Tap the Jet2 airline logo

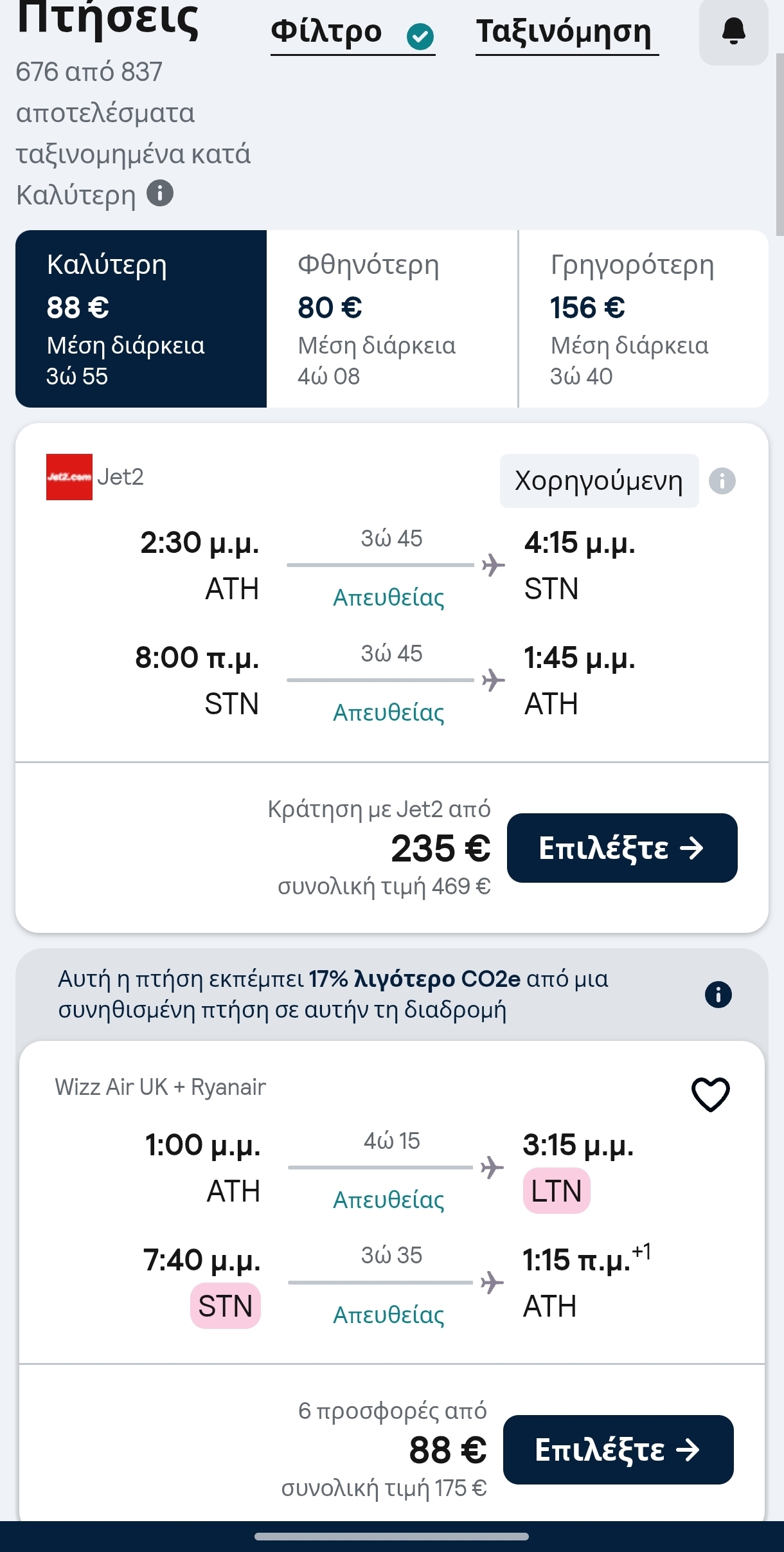point(69,477)
